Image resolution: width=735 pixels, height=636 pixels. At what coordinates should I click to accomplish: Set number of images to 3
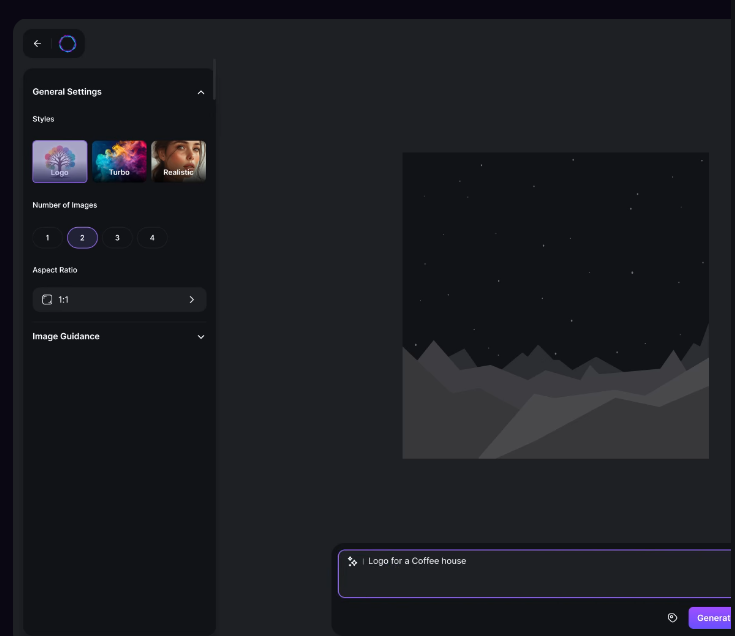coord(117,238)
